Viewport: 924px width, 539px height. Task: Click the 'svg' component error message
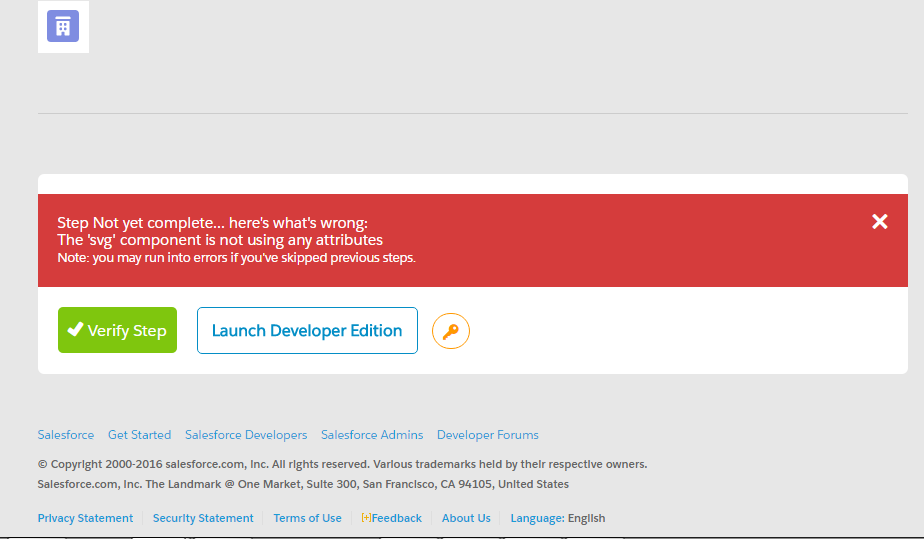220,240
